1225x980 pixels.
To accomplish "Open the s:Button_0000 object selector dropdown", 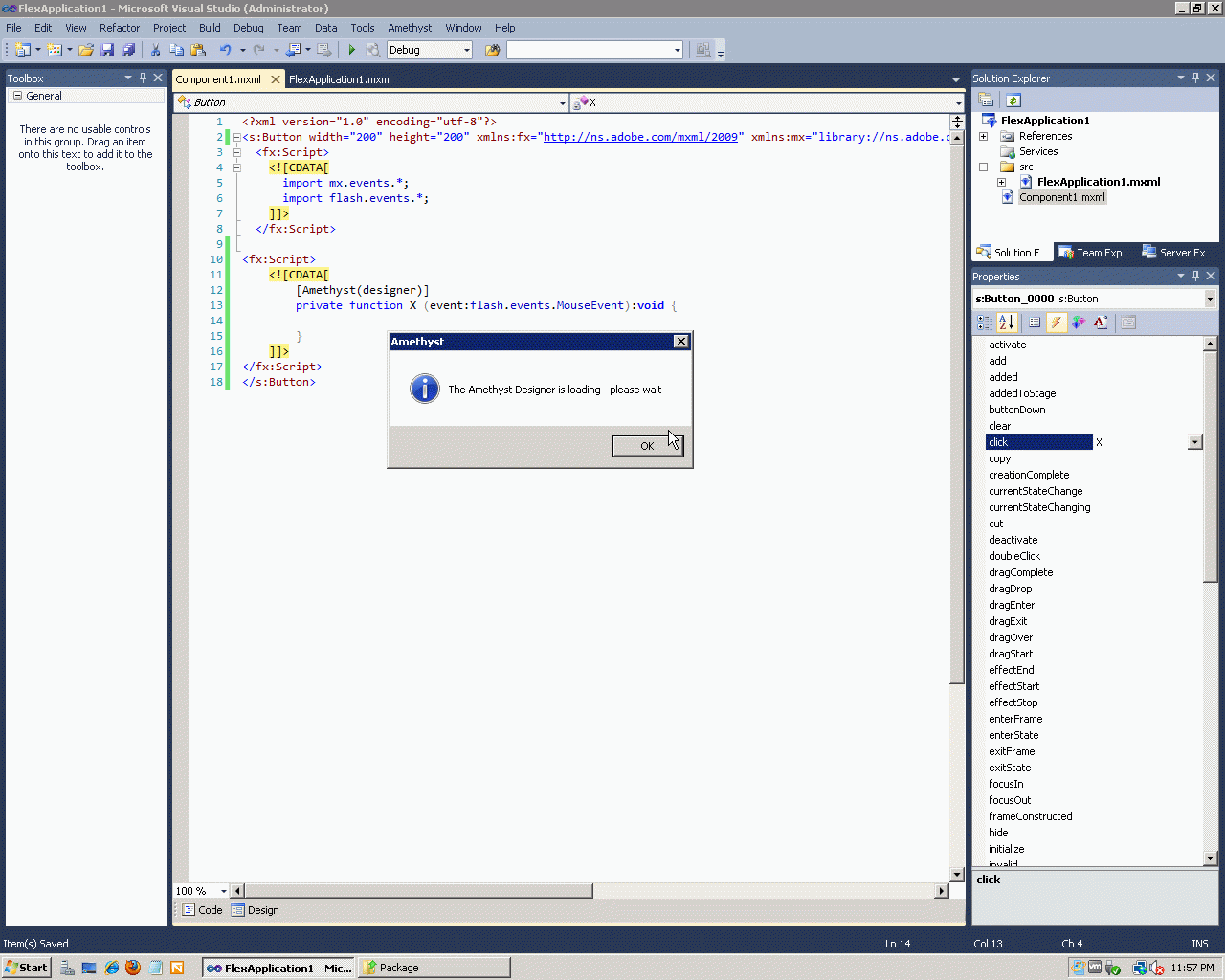I will [x=1210, y=299].
